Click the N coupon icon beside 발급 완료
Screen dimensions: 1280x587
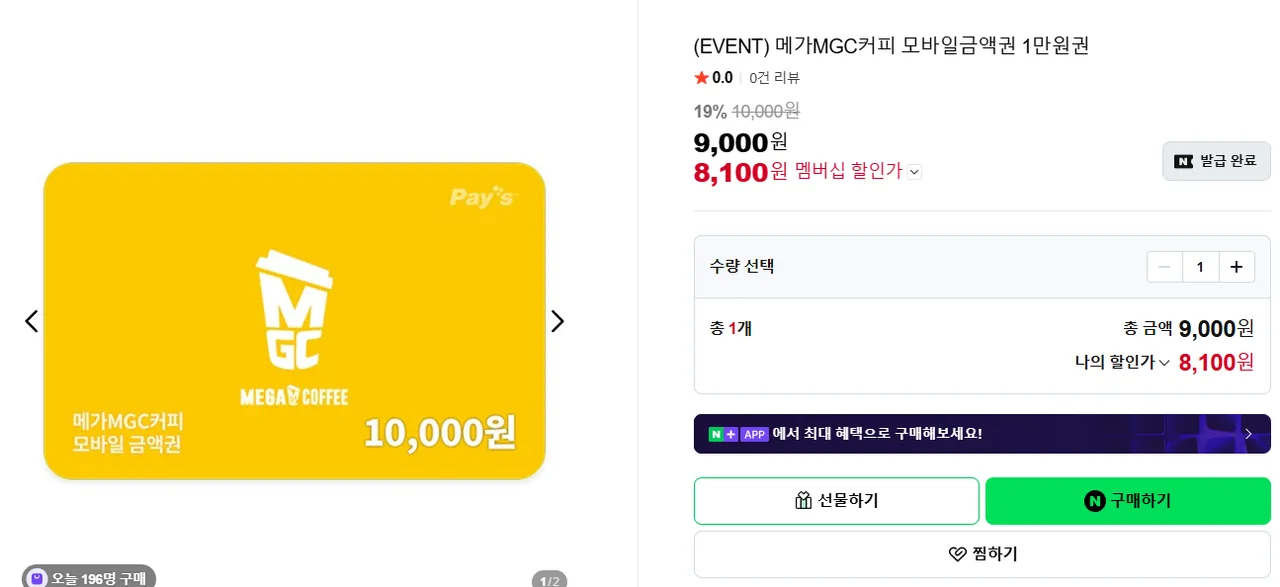coord(1184,161)
